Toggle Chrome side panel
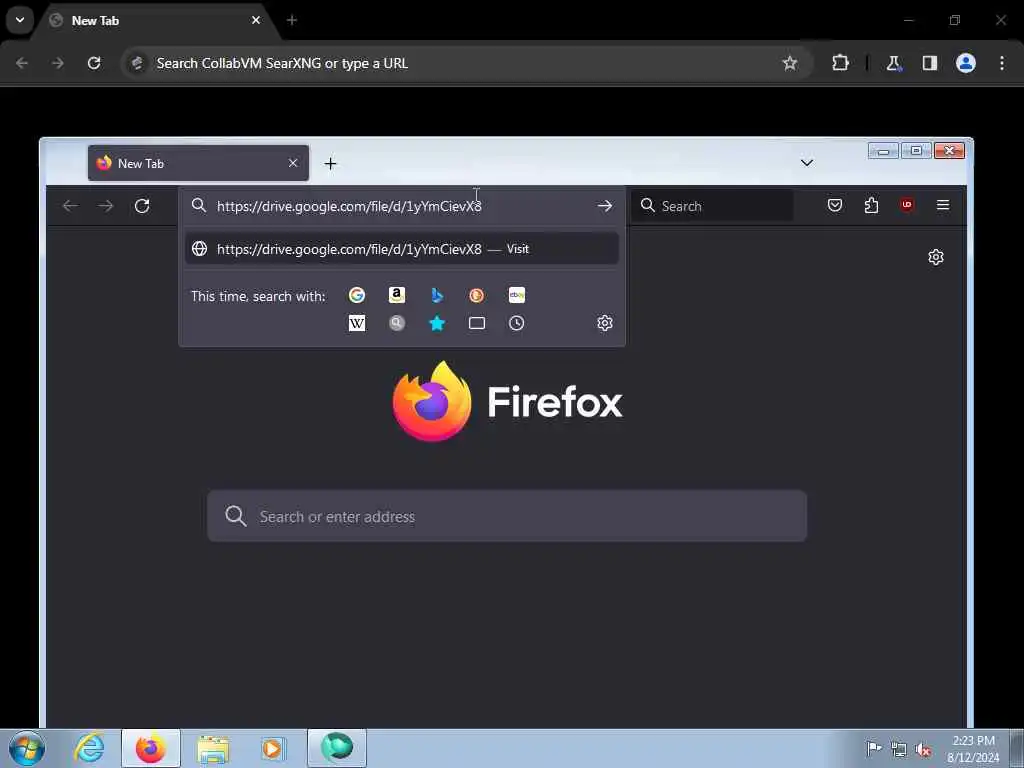Image resolution: width=1024 pixels, height=768 pixels. click(930, 63)
